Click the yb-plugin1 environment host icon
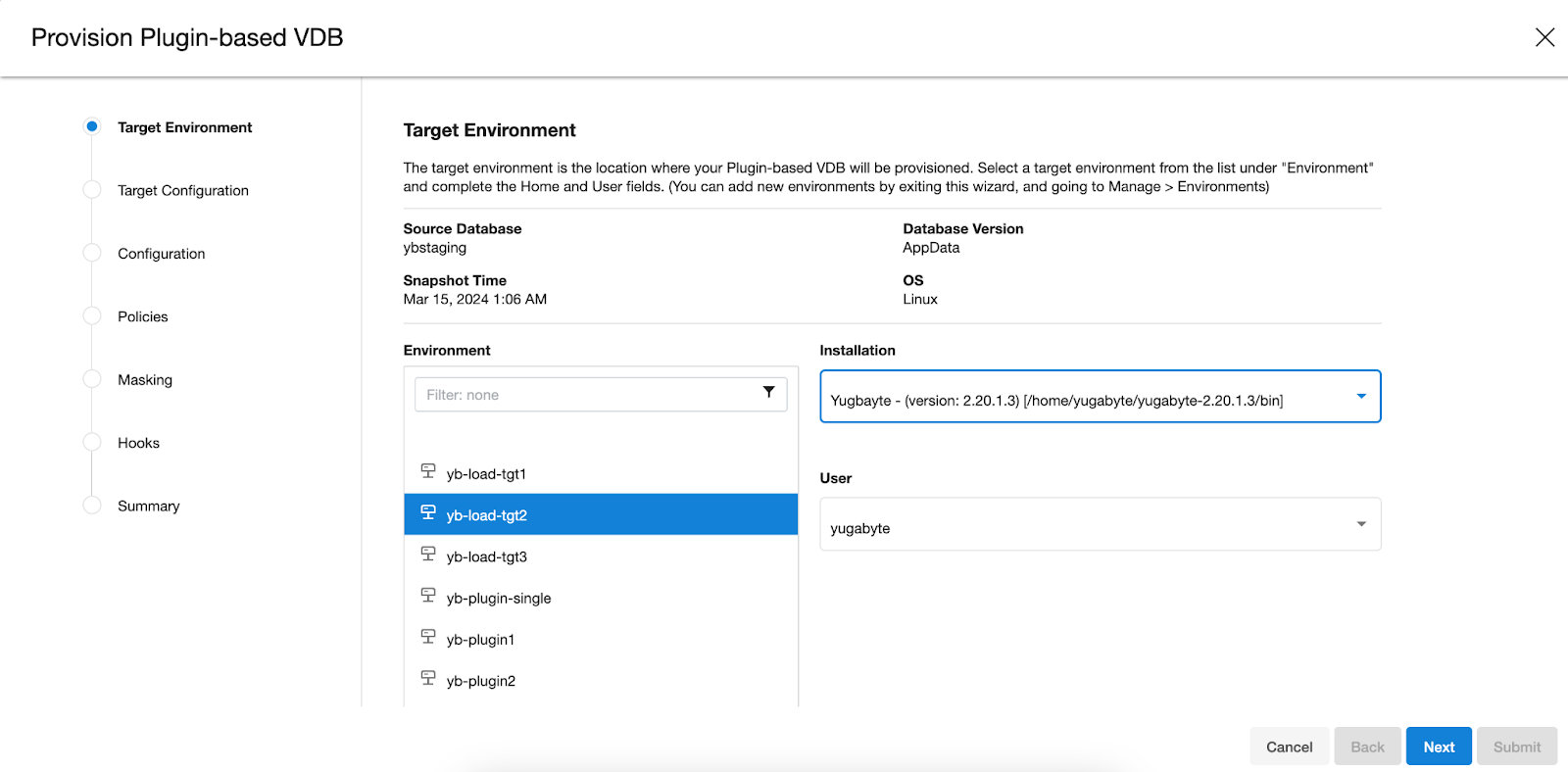 coord(428,637)
